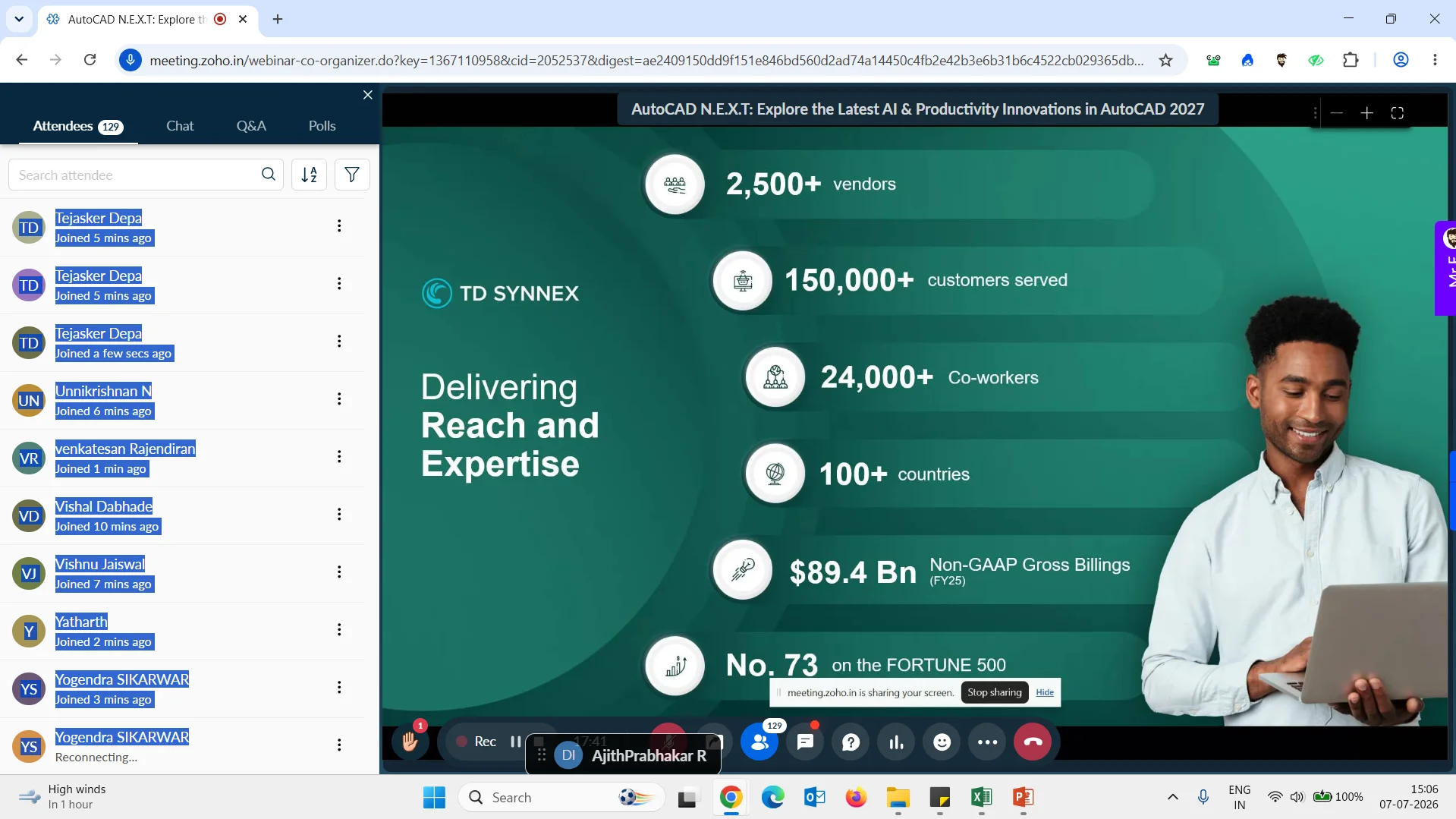Open the attendees panel from the meeting bar
The width and height of the screenshot is (1456, 819).
coord(759,742)
